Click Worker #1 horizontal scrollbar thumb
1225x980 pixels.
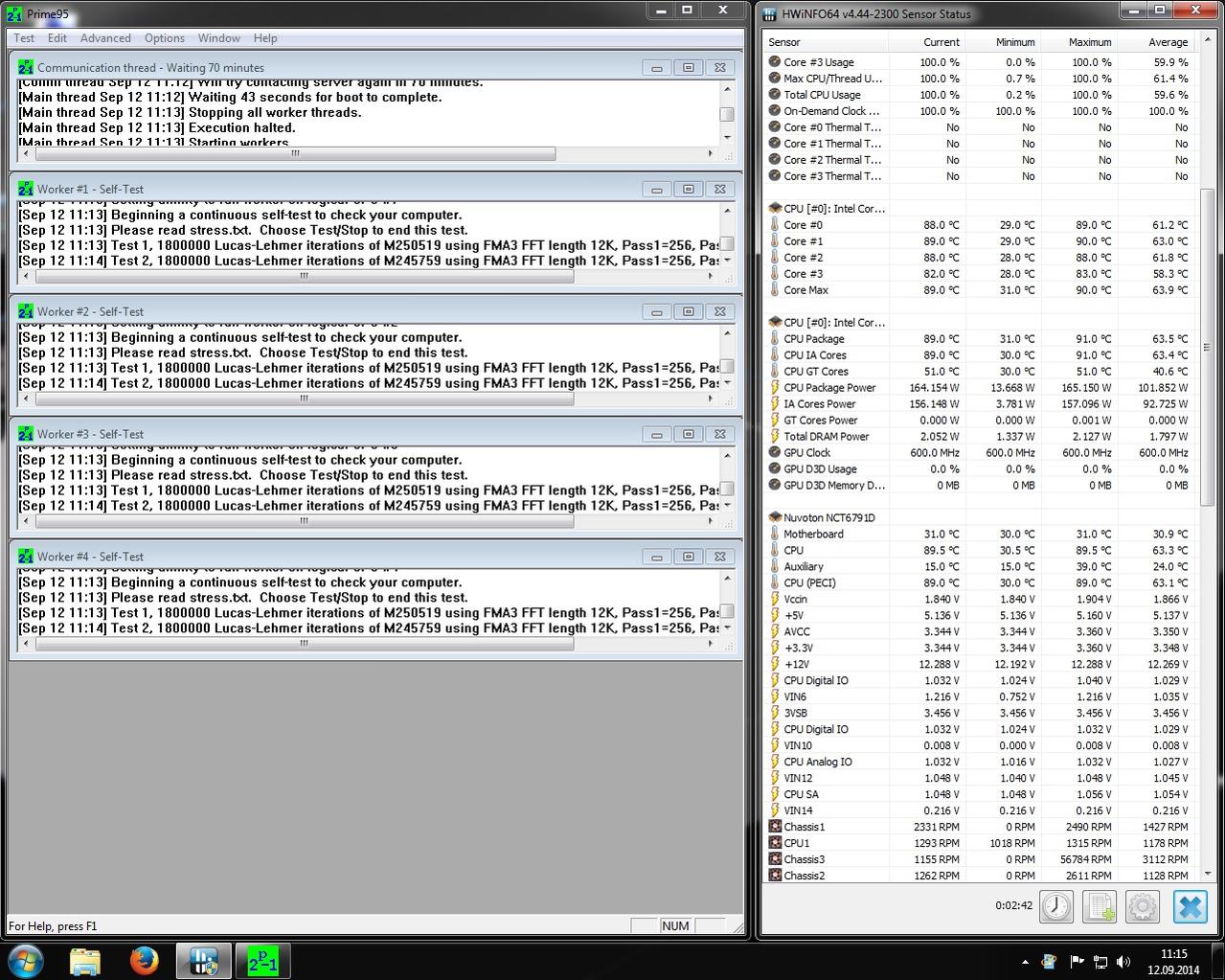pos(304,276)
